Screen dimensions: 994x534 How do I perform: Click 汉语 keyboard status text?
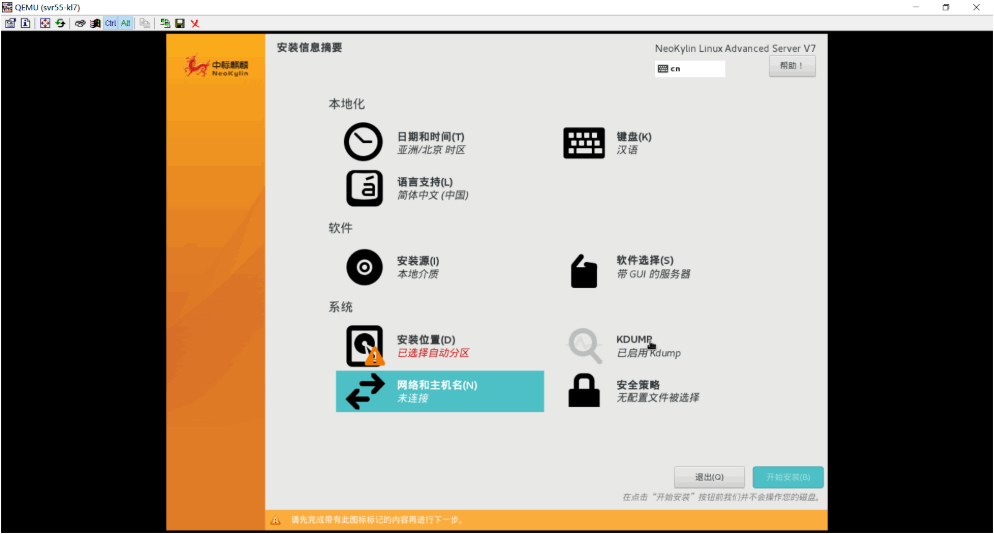pos(627,150)
